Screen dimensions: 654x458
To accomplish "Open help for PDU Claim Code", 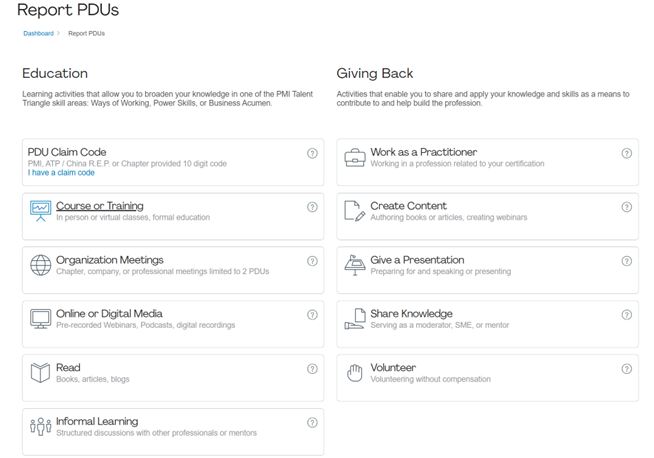I will point(312,153).
